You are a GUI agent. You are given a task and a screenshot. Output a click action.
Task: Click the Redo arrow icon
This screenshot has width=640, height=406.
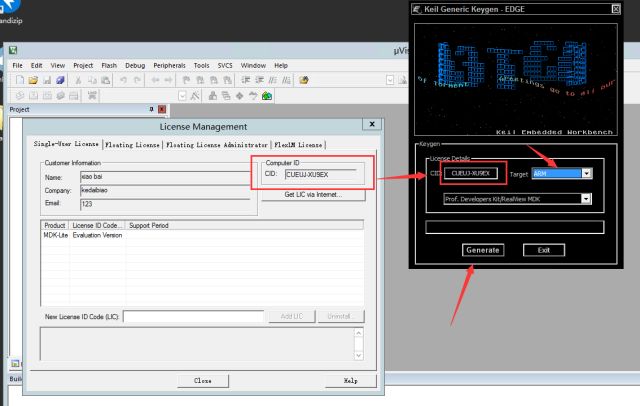(x=137, y=80)
